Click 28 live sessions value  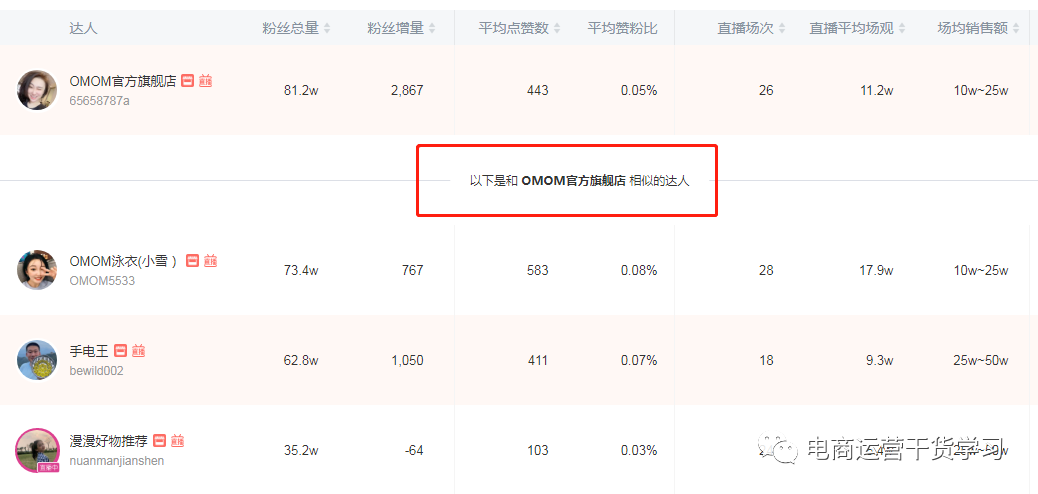766,270
